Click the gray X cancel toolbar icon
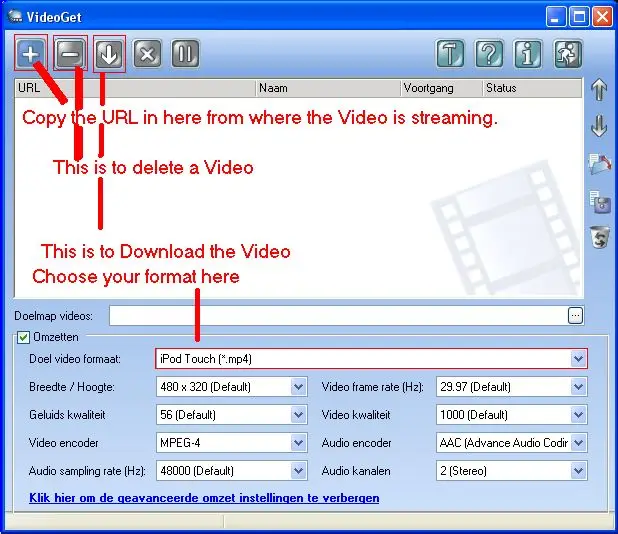This screenshot has width=618, height=534. click(147, 53)
